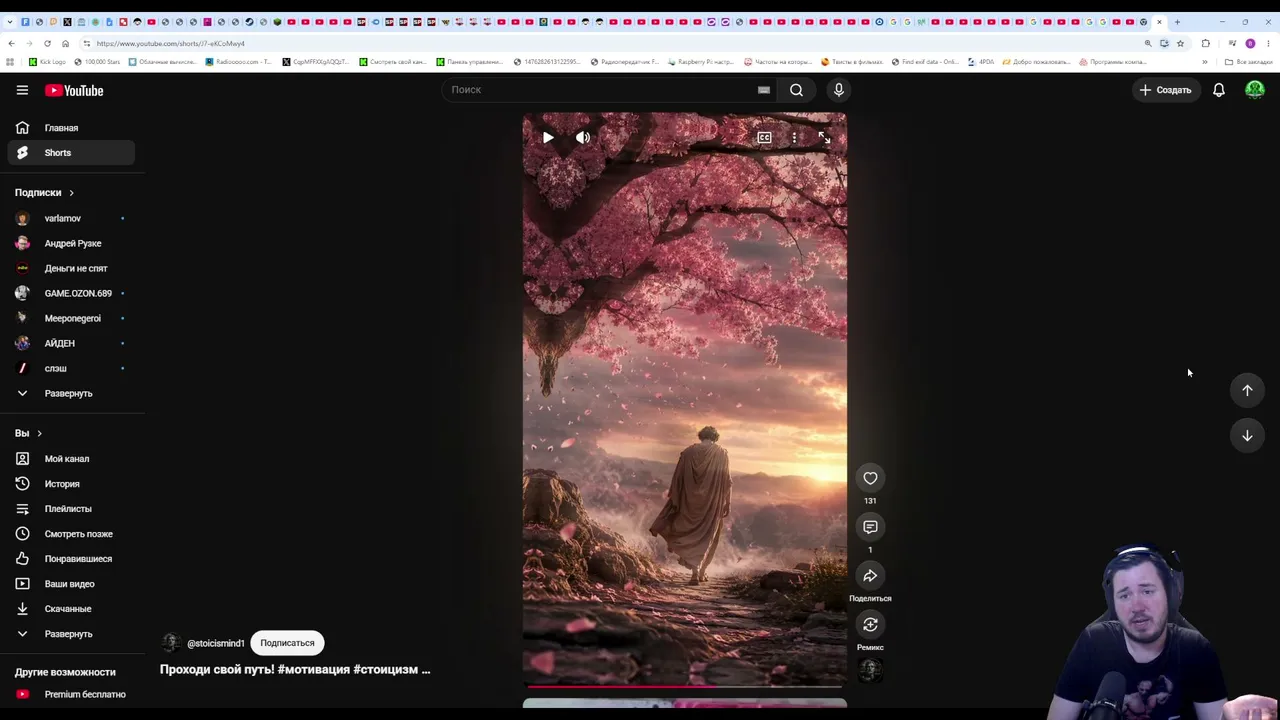Screen dimensions: 1280x720
Task: Remix this short
Action: [870, 625]
